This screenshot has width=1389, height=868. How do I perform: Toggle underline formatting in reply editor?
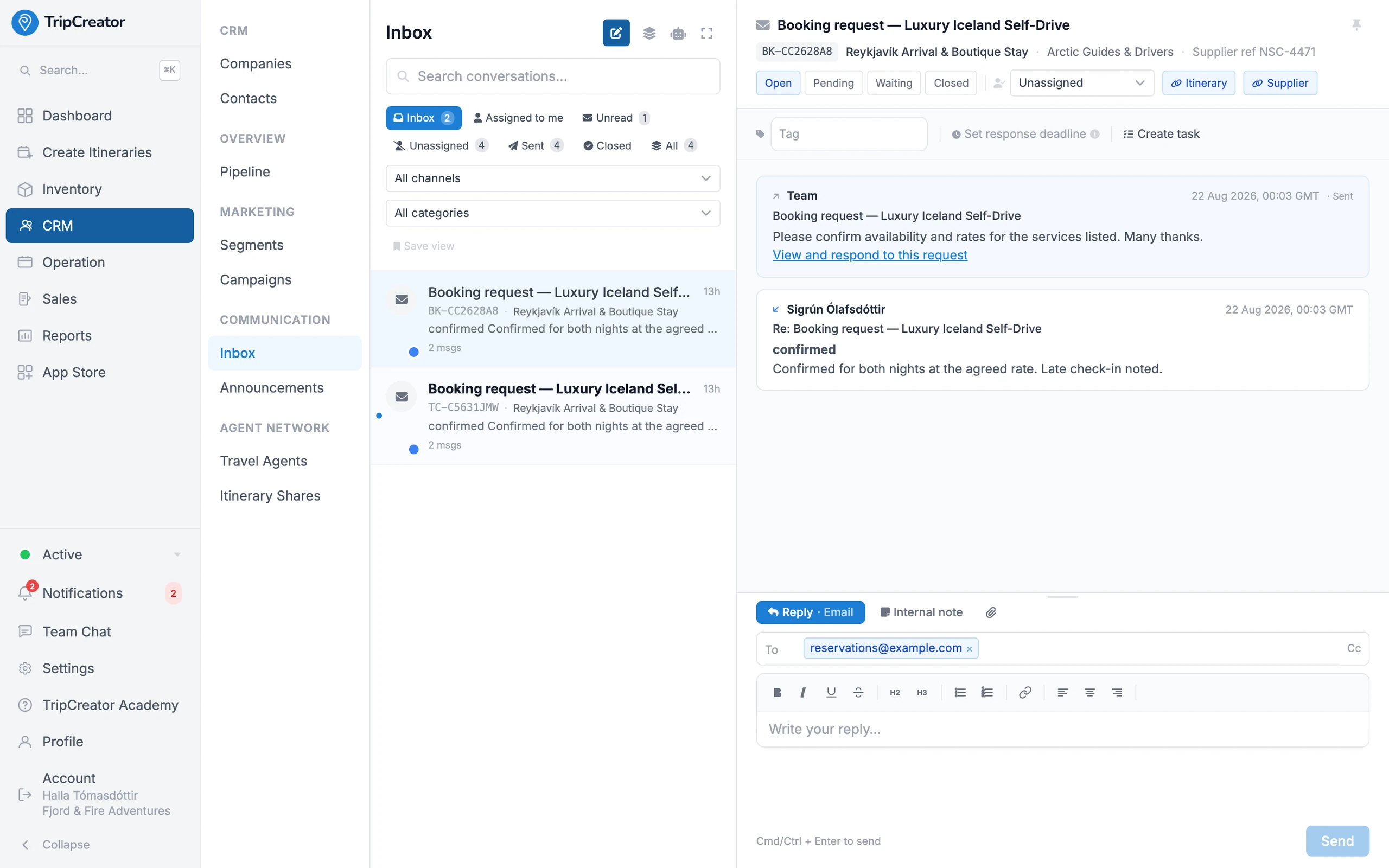(x=831, y=692)
